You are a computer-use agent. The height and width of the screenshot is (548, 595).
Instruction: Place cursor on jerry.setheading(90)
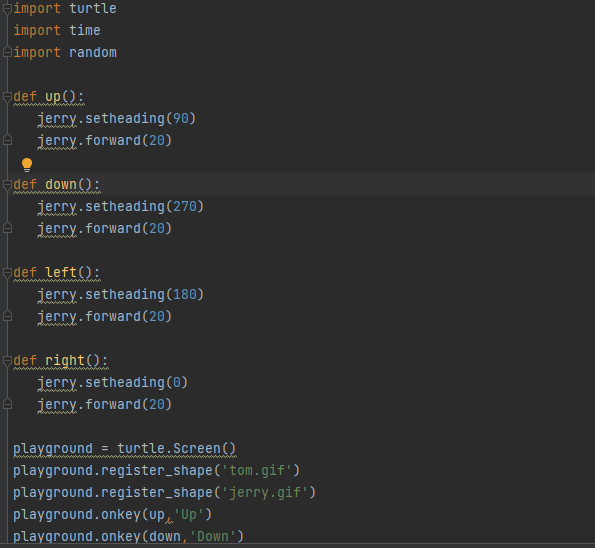tap(116, 119)
